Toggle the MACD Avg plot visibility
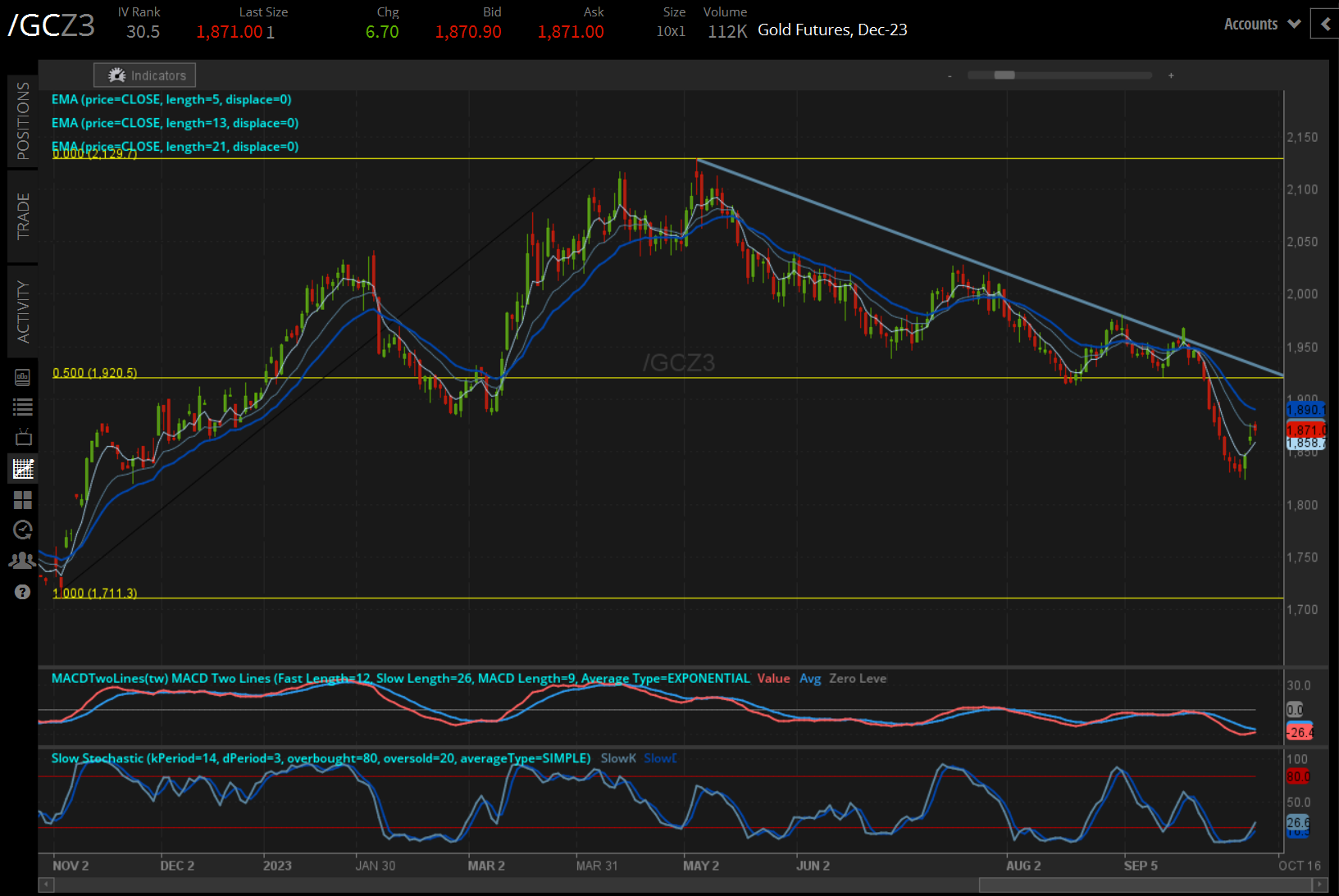The height and width of the screenshot is (896, 1339). coord(810,679)
